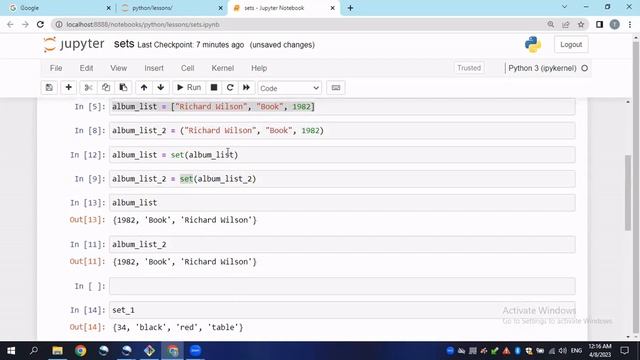Click the taskbar volume icon
This screenshot has width=640, height=360.
pos(563,351)
